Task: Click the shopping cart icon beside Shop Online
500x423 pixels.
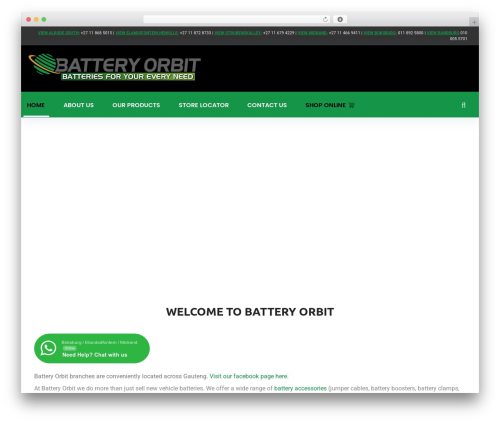Action: (351, 105)
